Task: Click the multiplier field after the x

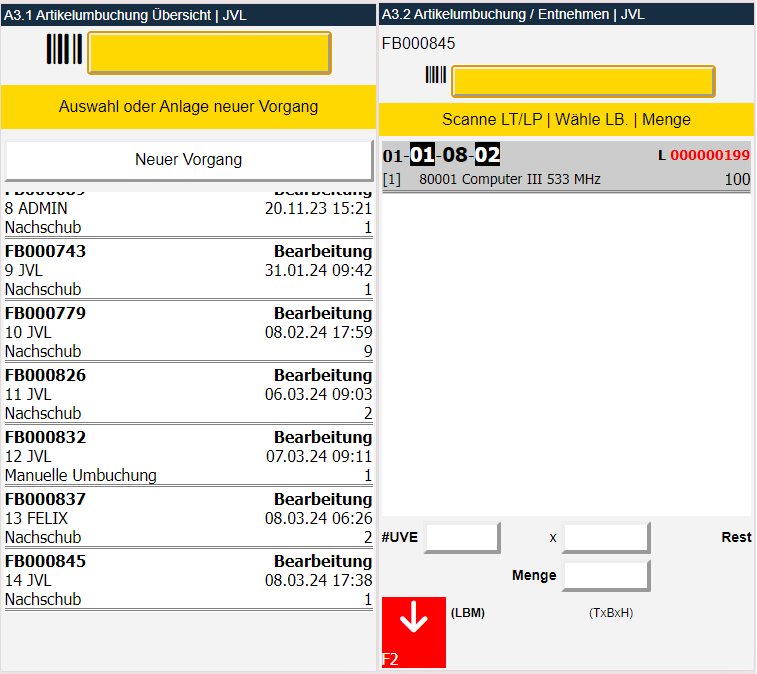Action: point(606,537)
